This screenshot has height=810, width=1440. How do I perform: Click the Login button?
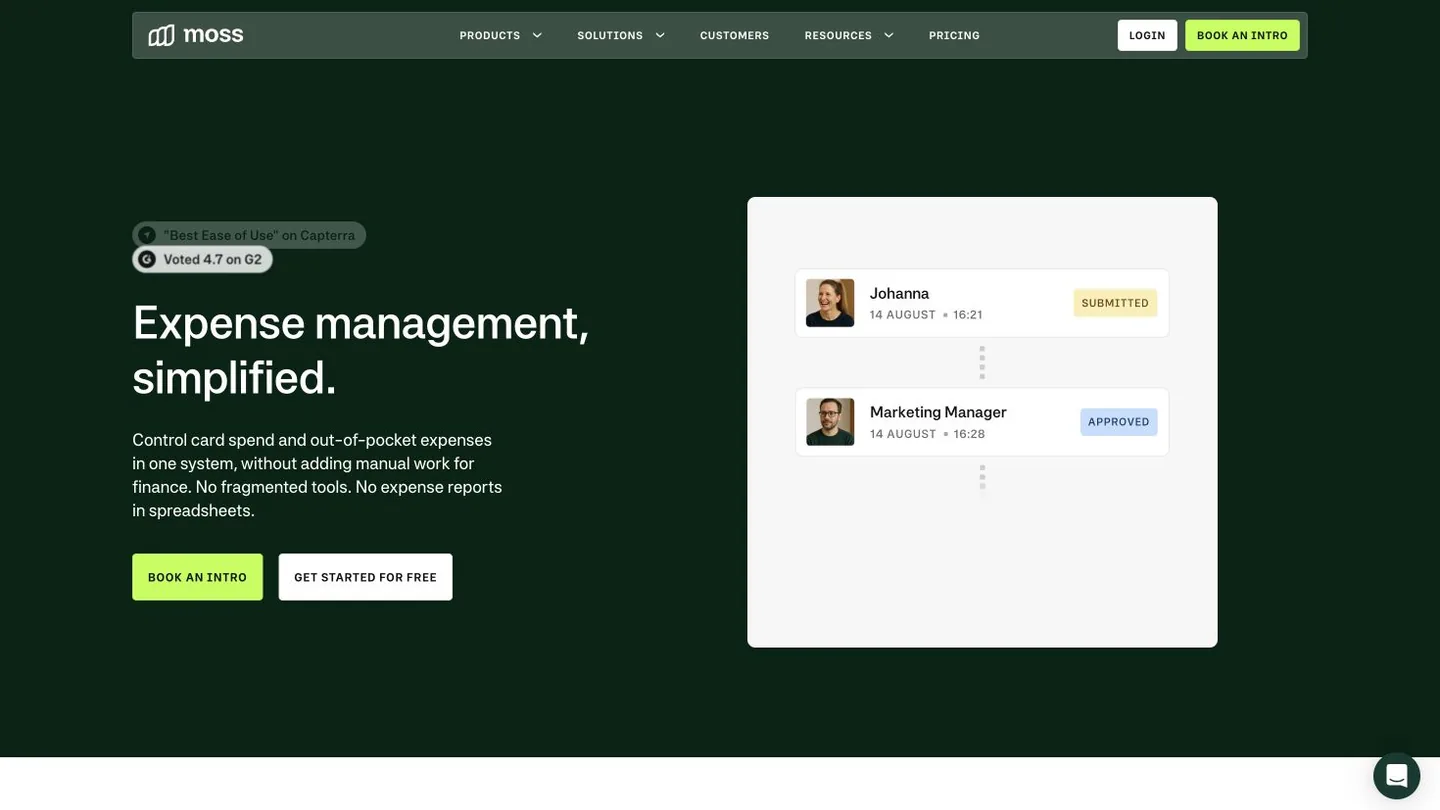(x=1147, y=35)
